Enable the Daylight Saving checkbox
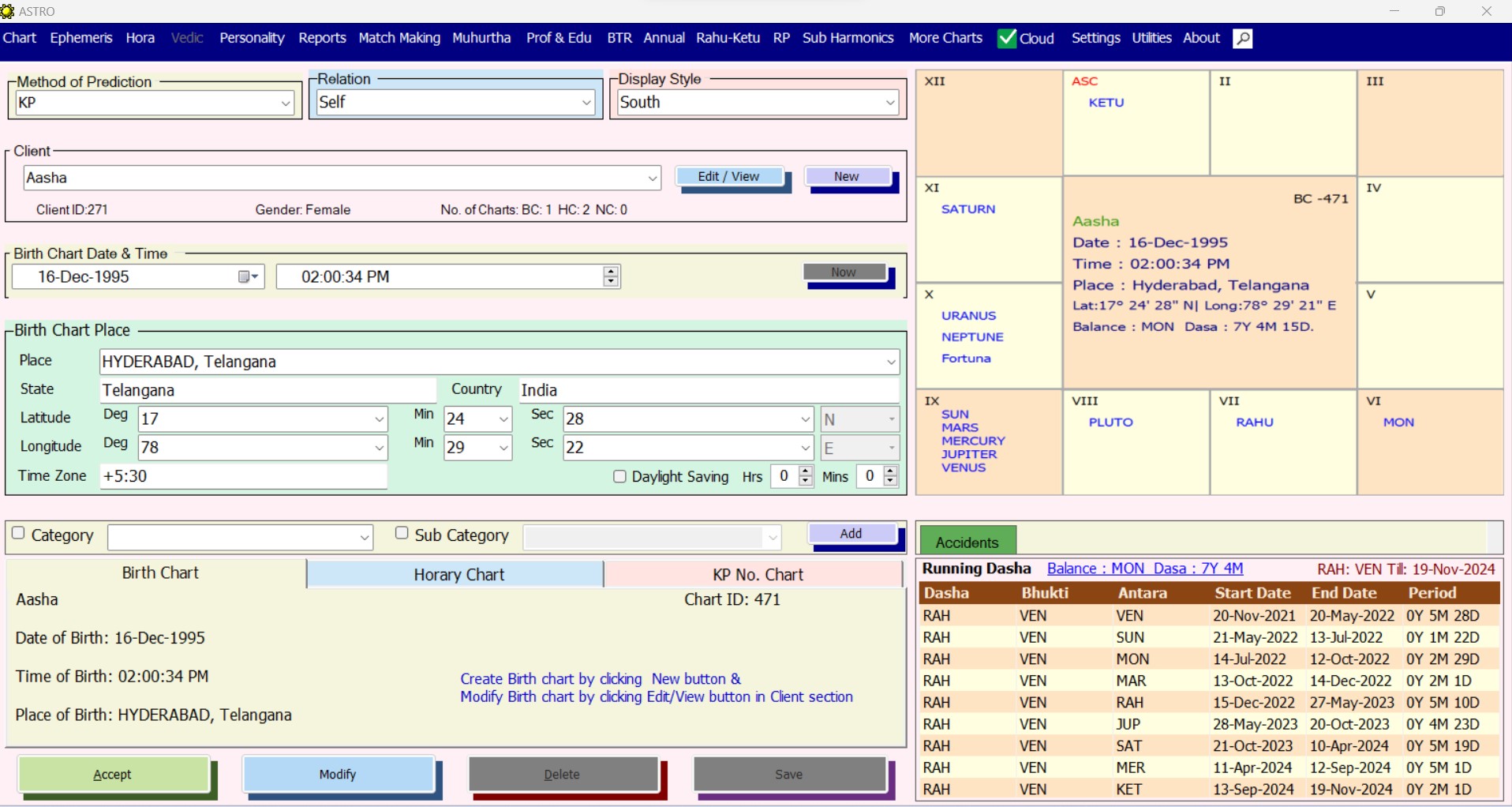The height and width of the screenshot is (807, 1512). click(x=619, y=477)
